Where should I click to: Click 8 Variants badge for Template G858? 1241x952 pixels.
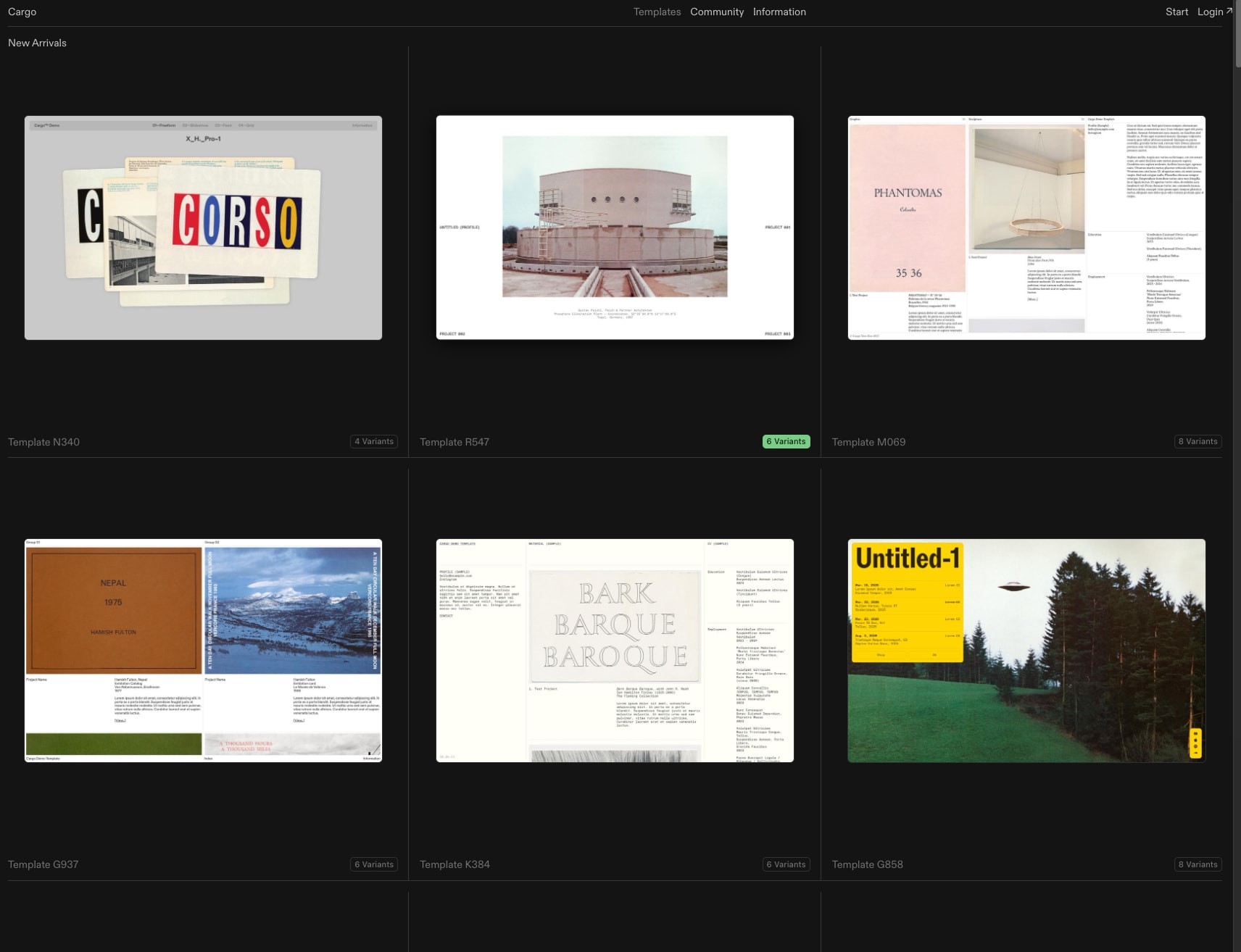1198,864
